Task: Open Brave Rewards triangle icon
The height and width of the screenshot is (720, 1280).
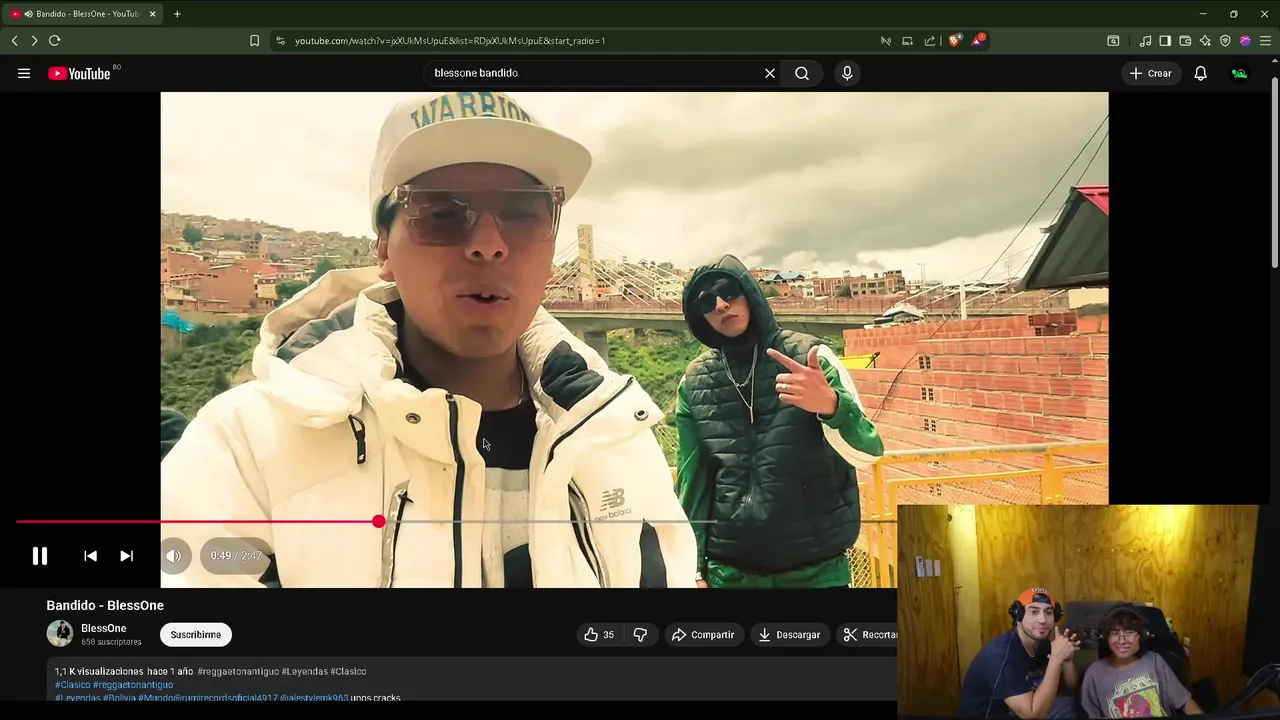Action: (x=978, y=41)
